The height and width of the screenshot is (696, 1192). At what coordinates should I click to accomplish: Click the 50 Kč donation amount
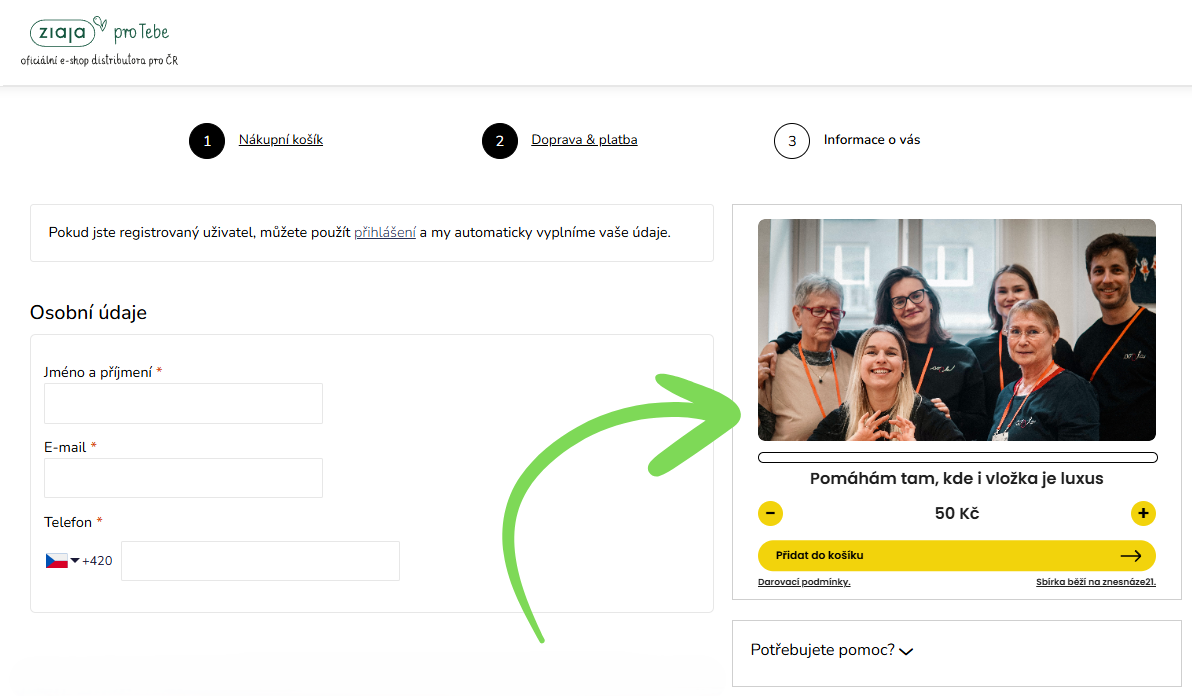pos(956,514)
